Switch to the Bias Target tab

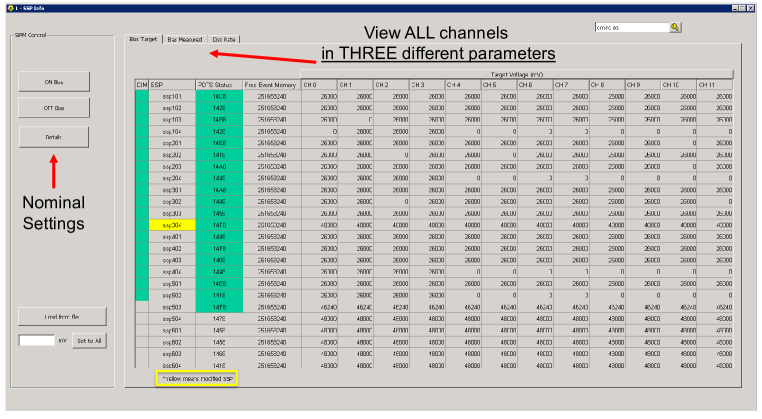[x=143, y=39]
